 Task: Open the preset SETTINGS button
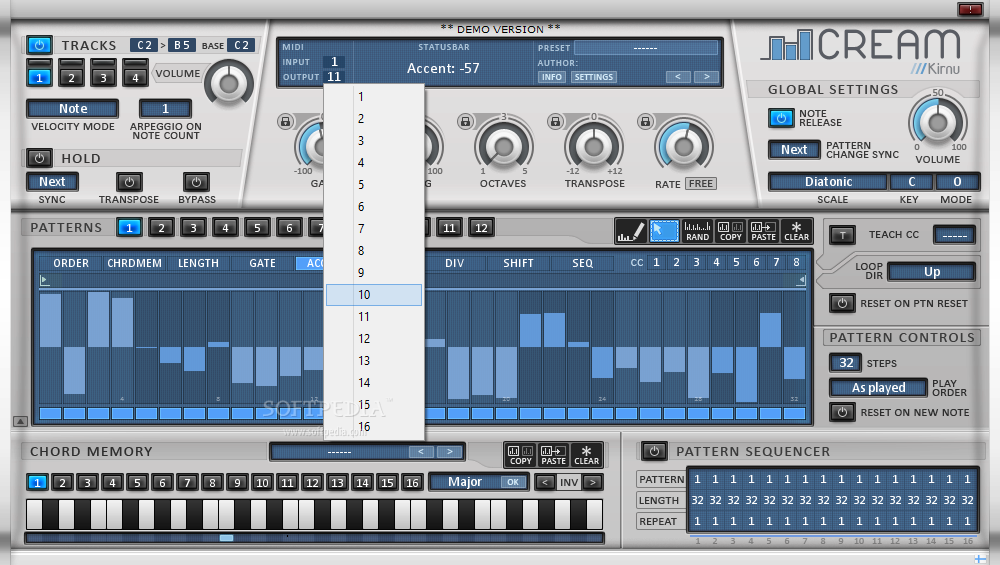coord(593,77)
